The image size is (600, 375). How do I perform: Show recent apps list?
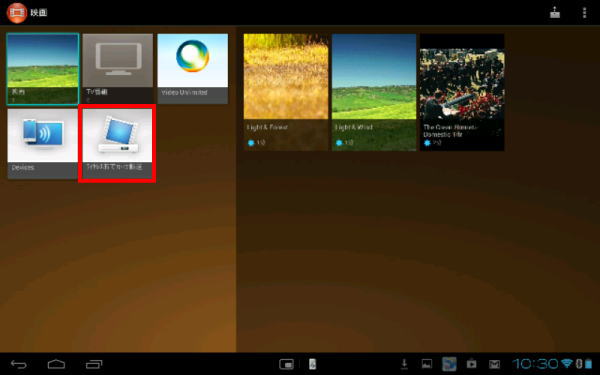(x=94, y=364)
